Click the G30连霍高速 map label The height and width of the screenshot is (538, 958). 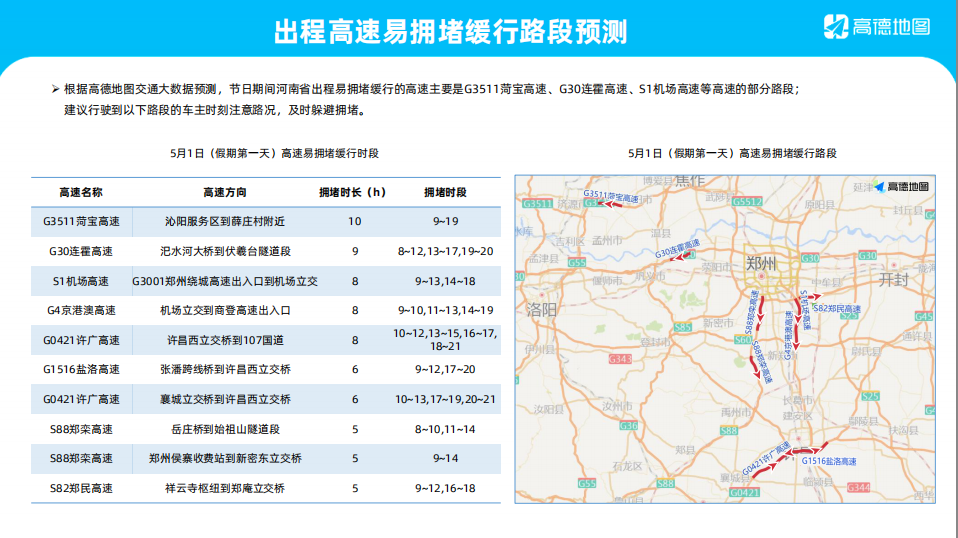677,249
